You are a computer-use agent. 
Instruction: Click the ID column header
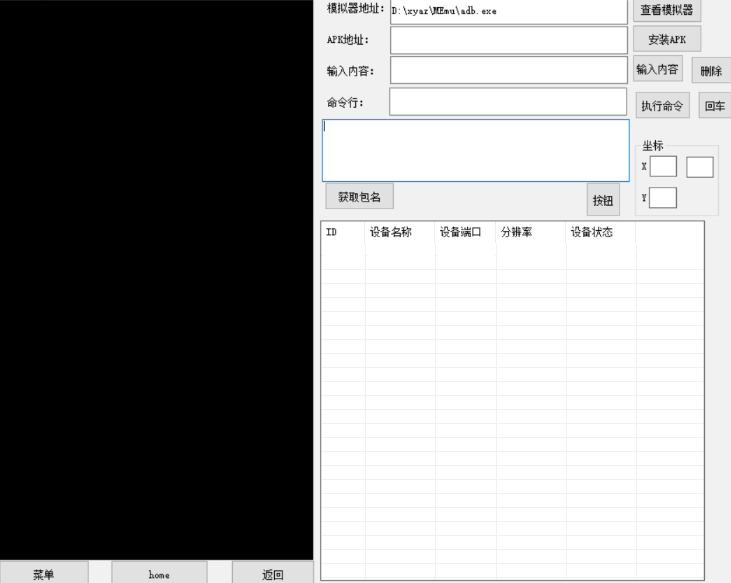pos(343,232)
